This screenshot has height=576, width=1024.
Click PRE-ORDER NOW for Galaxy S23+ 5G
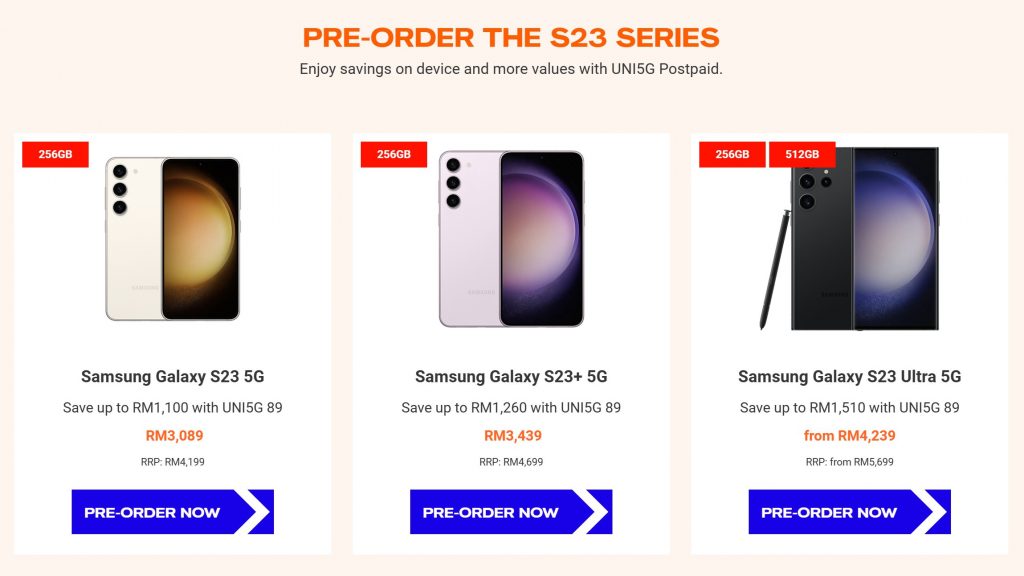511,512
